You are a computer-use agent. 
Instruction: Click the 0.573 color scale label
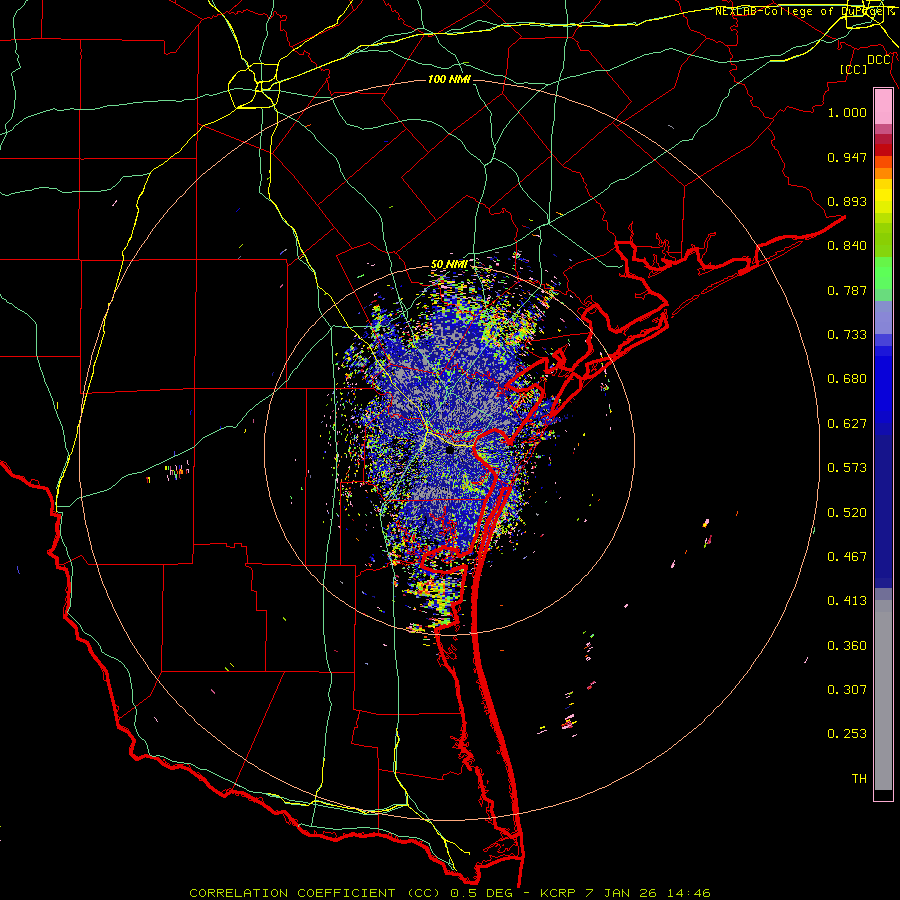click(847, 468)
